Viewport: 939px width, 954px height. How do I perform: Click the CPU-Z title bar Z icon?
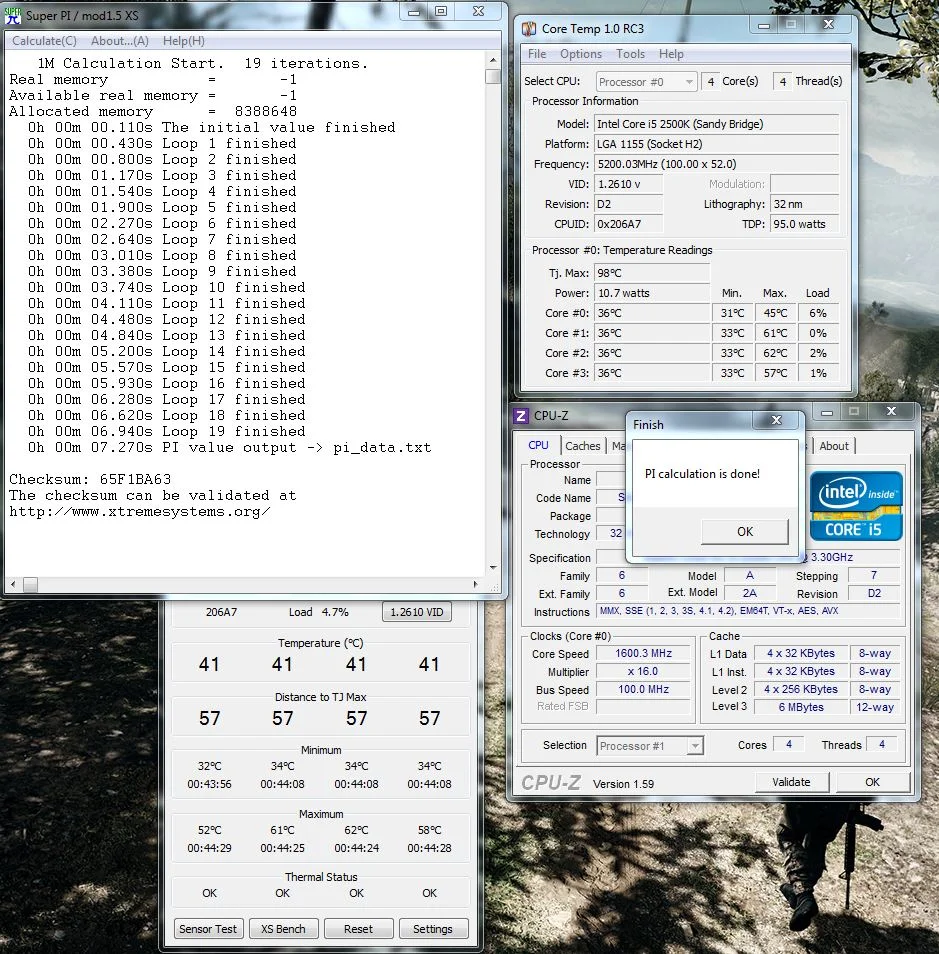[521, 416]
